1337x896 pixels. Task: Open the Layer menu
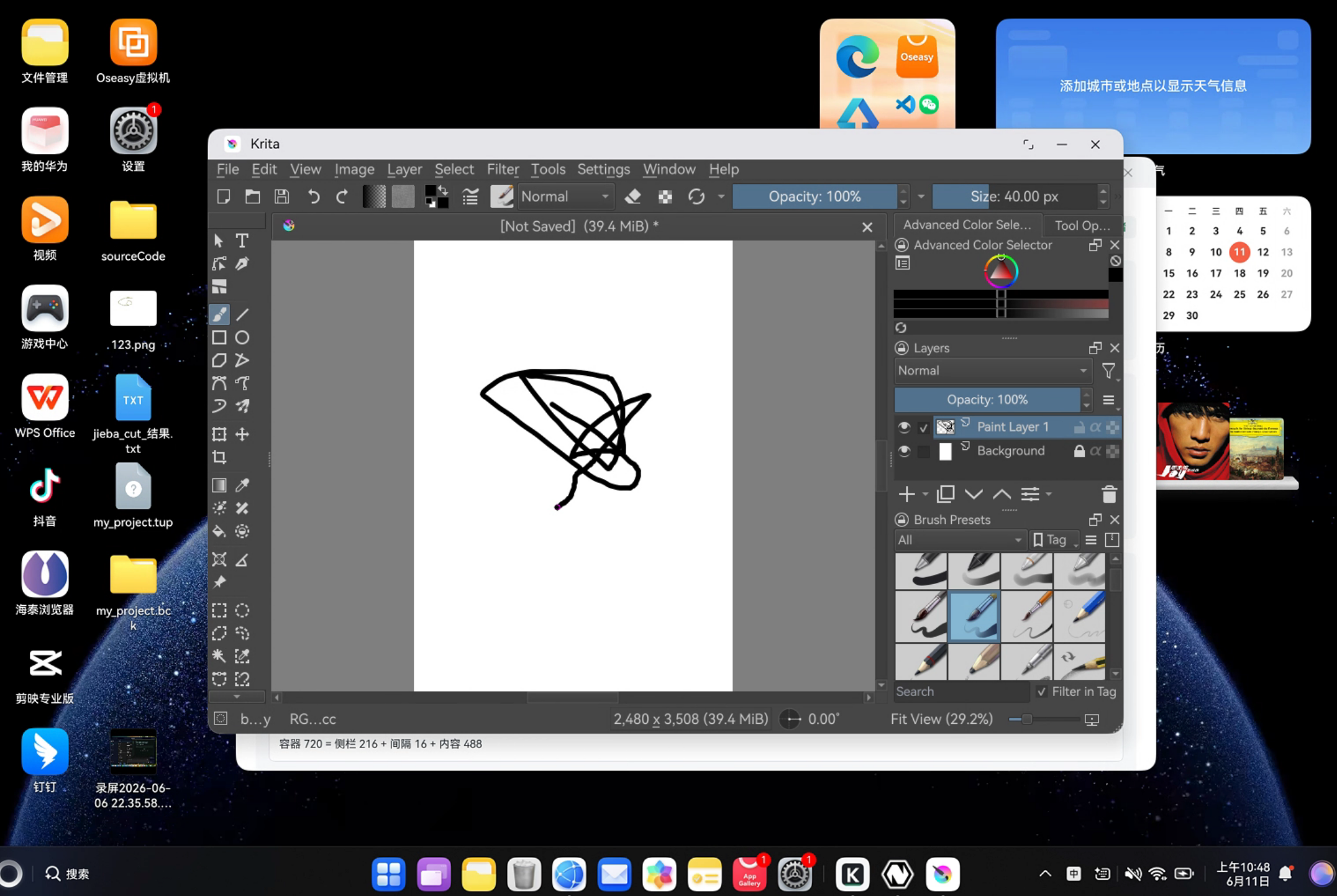404,169
